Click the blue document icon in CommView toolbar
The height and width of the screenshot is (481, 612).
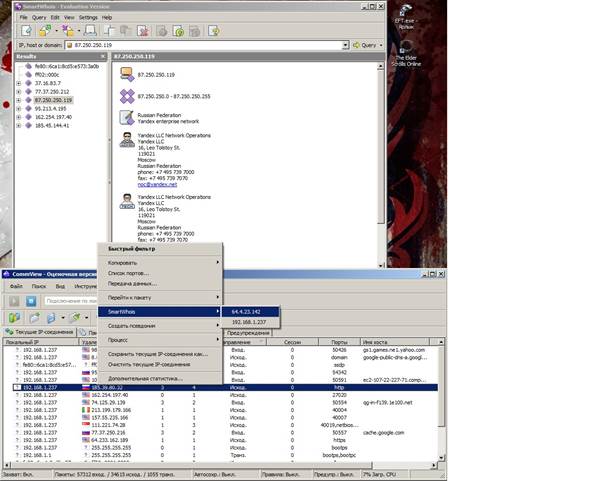[51, 317]
